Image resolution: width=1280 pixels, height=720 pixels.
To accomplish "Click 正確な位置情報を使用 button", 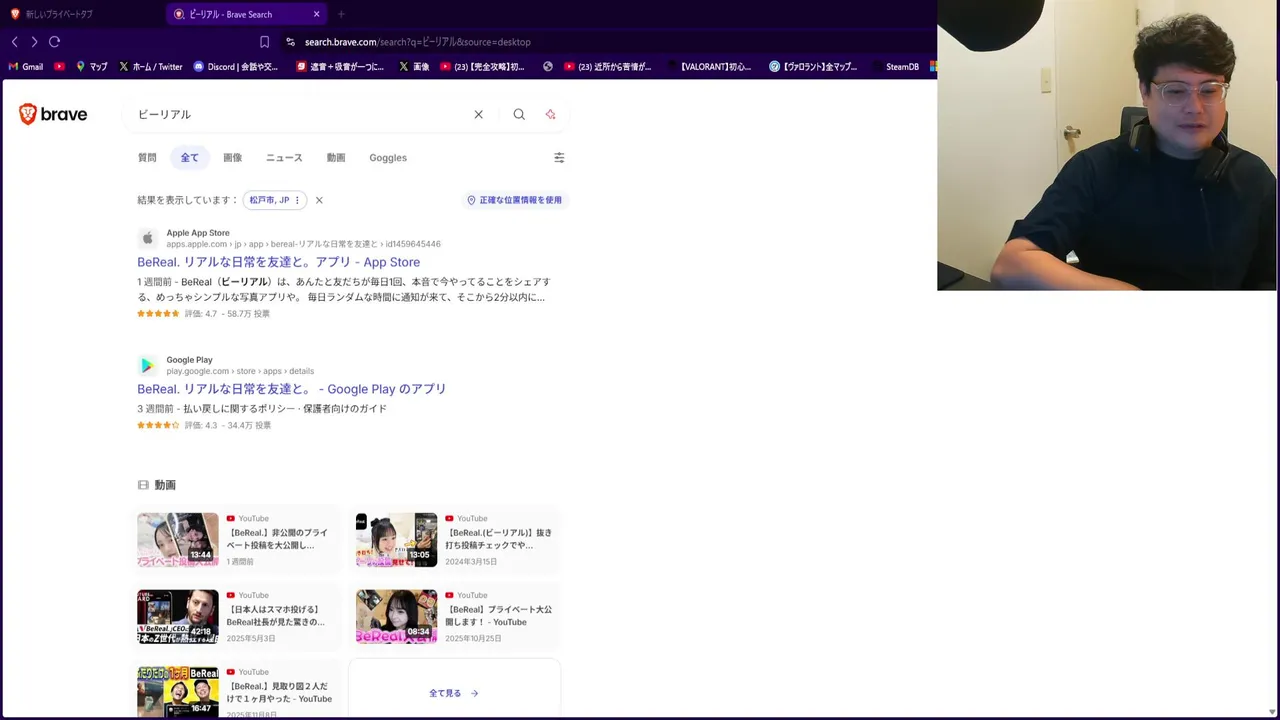I will (514, 200).
